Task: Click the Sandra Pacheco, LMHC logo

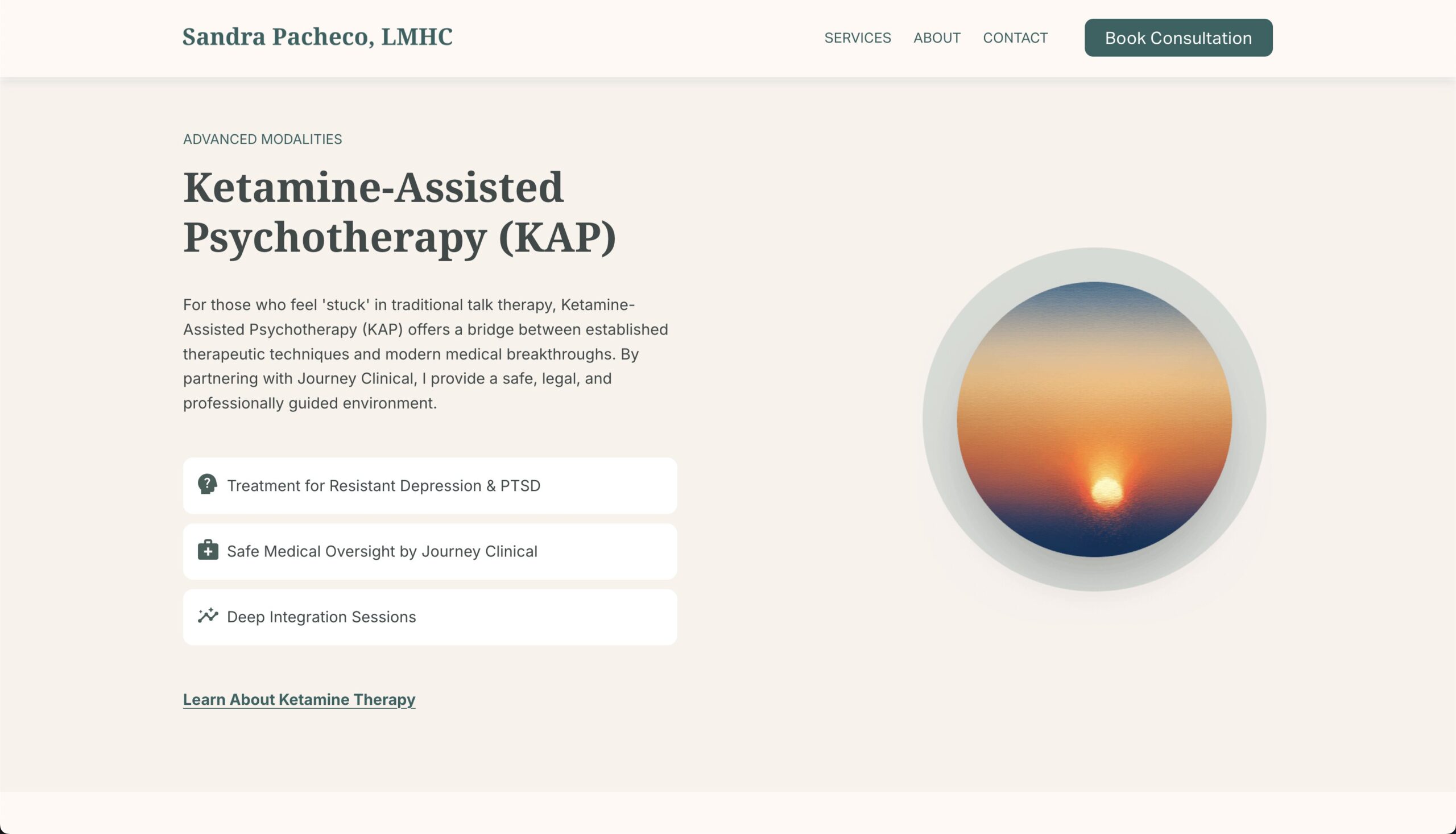Action: point(317,36)
